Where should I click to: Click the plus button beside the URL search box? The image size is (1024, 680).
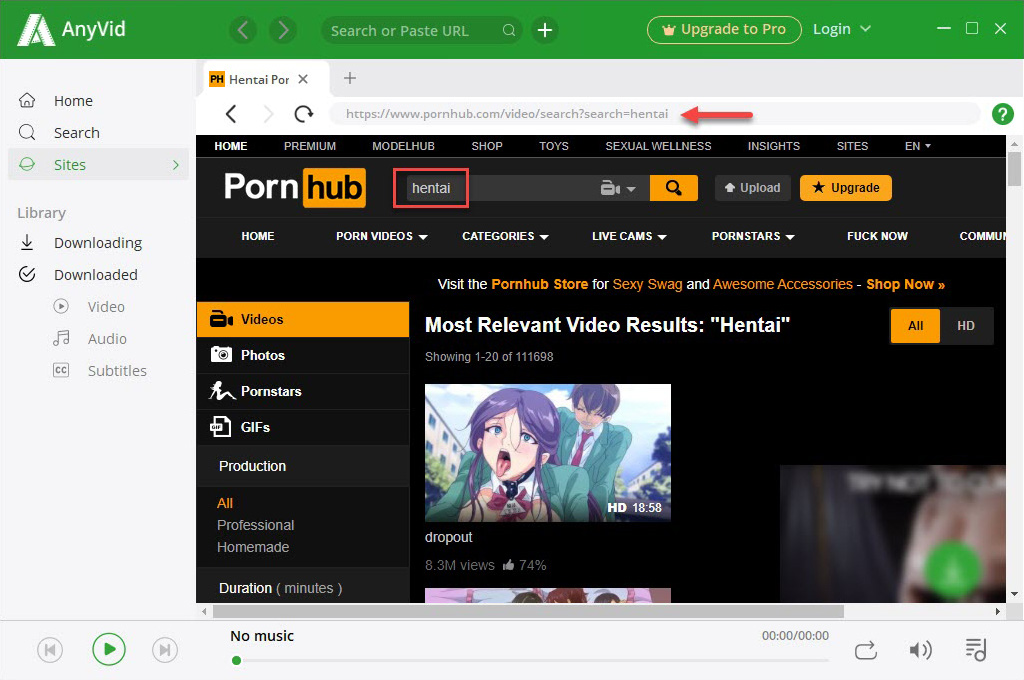[545, 30]
